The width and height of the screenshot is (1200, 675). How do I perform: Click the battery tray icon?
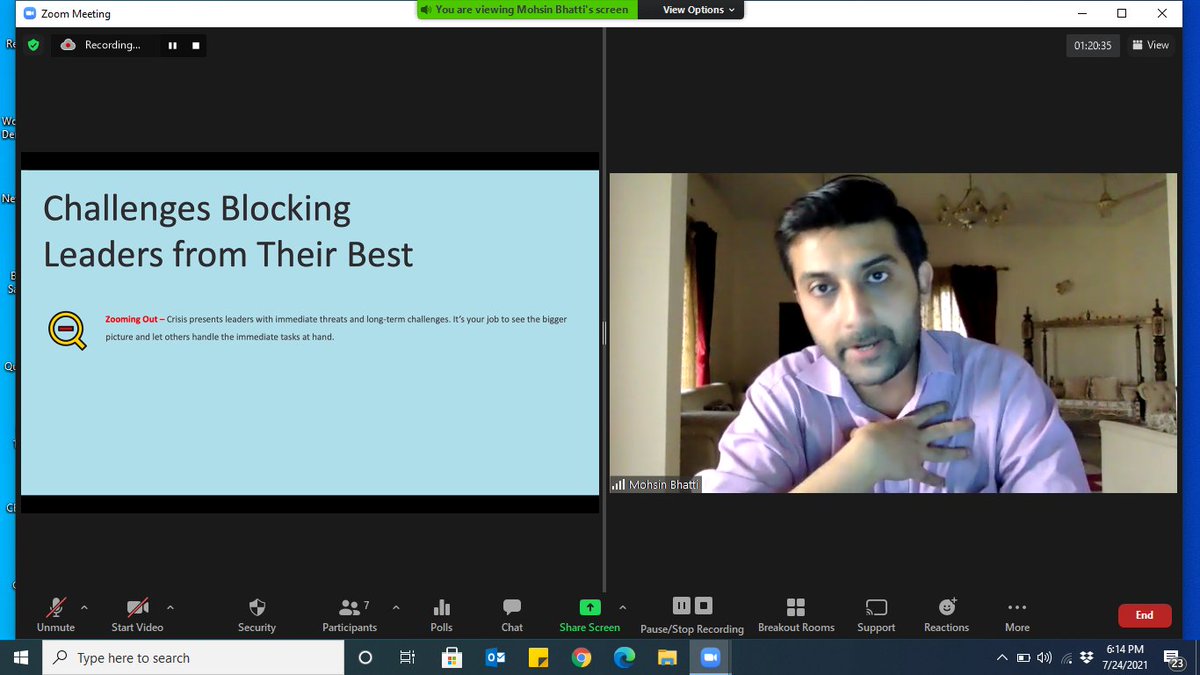tap(1023, 658)
